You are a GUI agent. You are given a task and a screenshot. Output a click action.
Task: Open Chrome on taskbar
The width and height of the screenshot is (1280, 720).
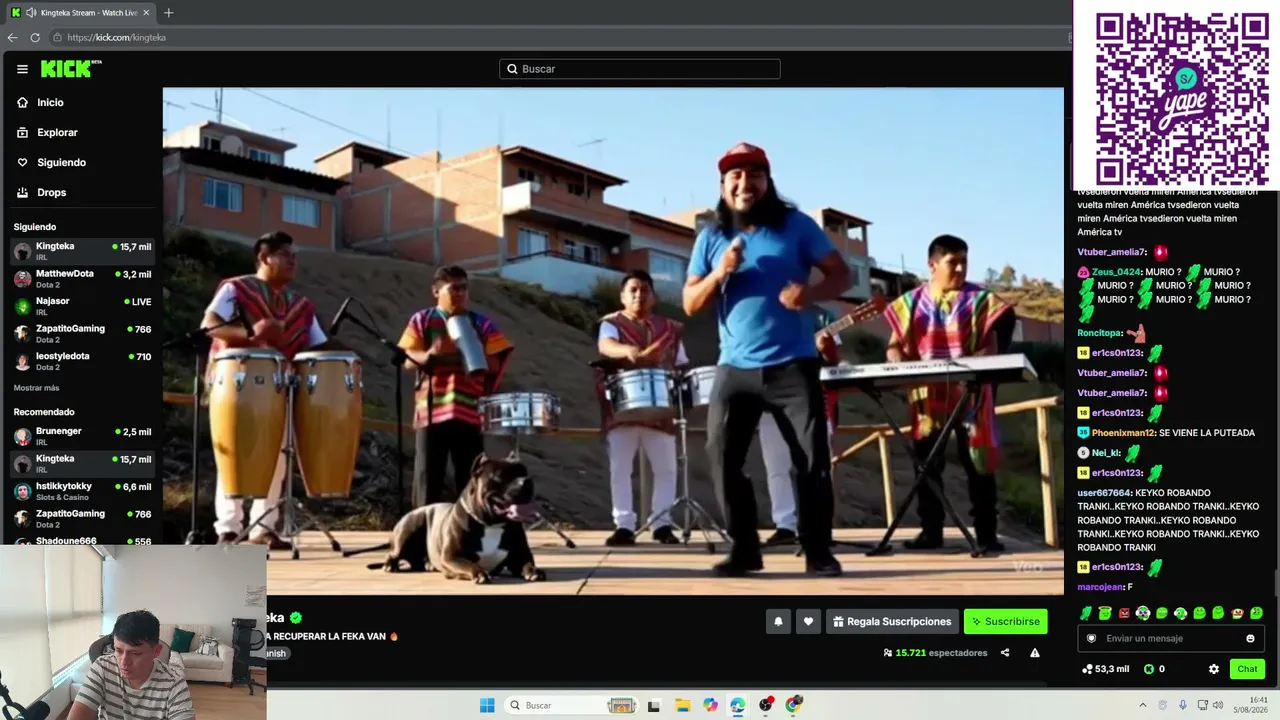794,705
